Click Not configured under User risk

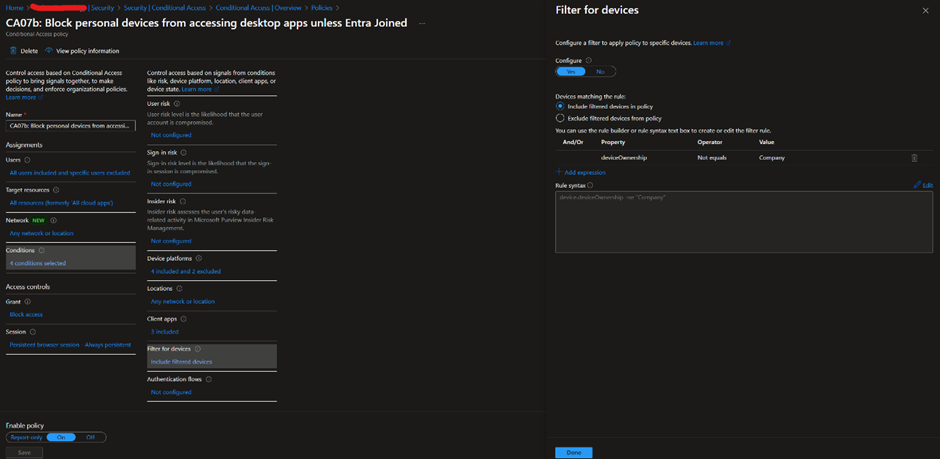(171, 135)
